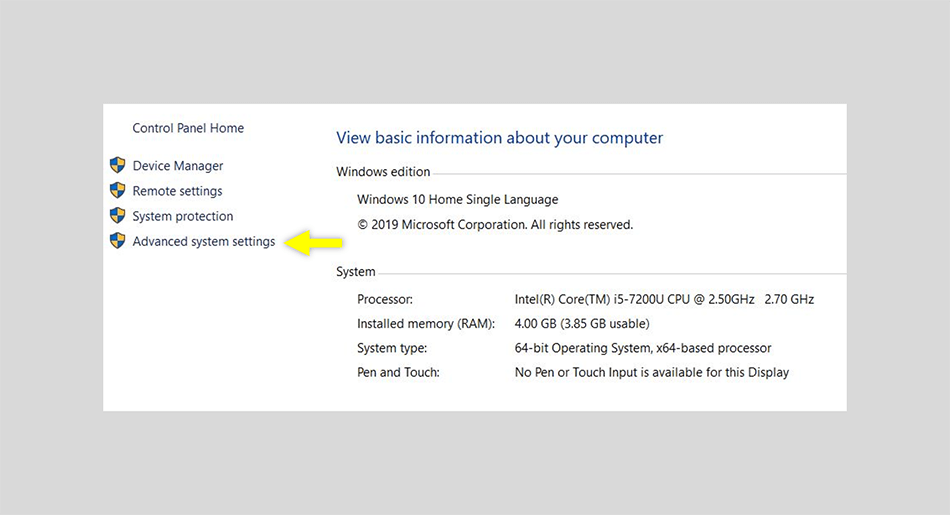Open the Device Manager link
950x515 pixels.
pos(178,166)
